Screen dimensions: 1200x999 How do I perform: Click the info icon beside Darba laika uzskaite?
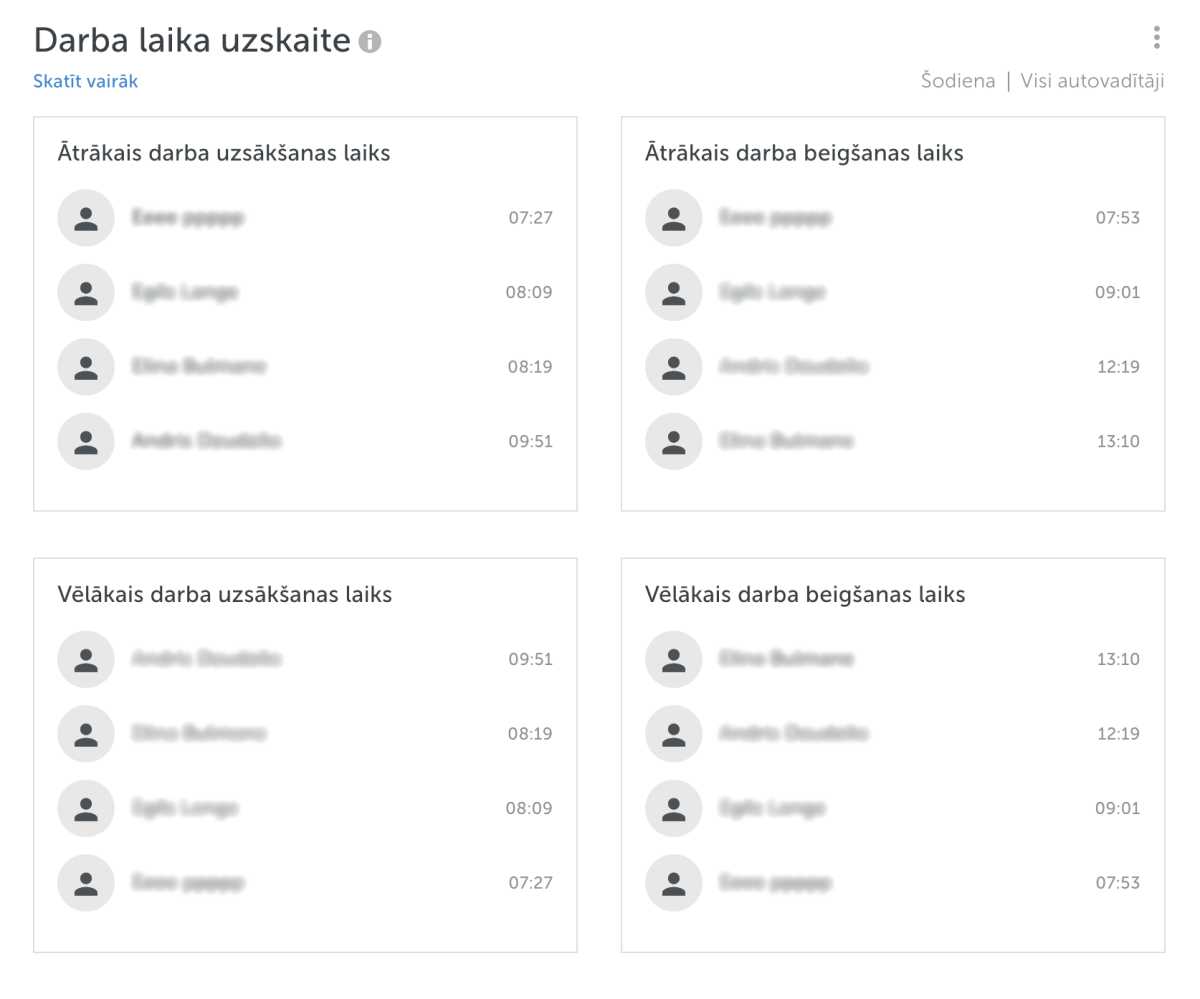pyautogui.click(x=370, y=42)
